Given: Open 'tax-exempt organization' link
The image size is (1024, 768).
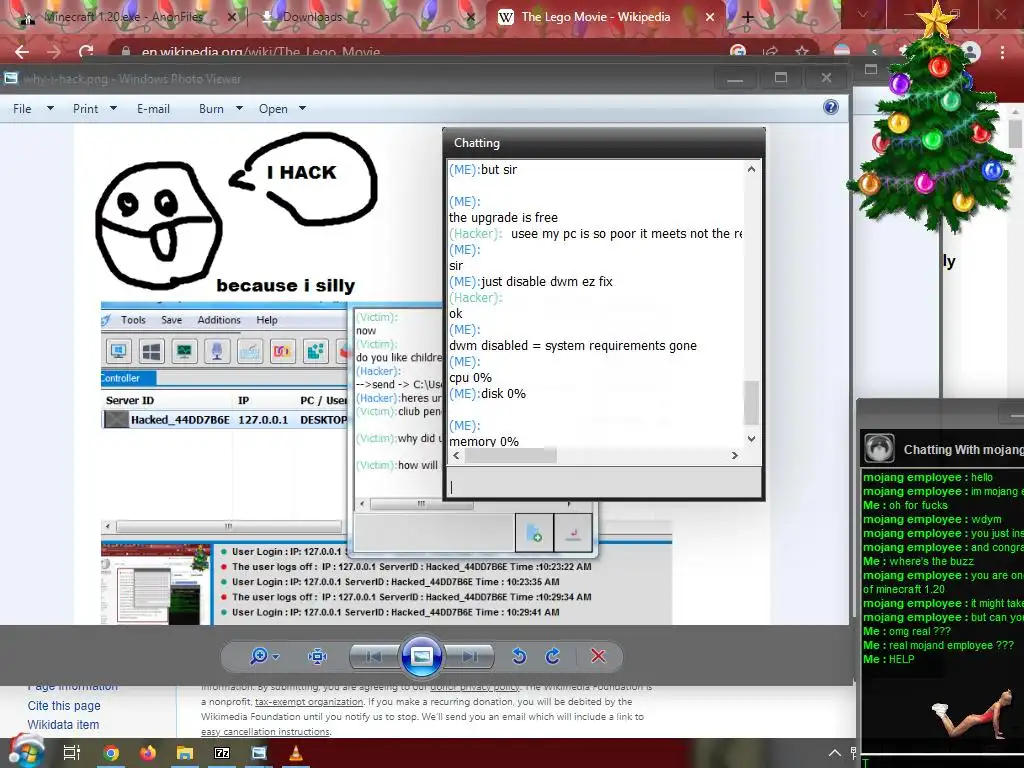Looking at the screenshot, I should (309, 701).
